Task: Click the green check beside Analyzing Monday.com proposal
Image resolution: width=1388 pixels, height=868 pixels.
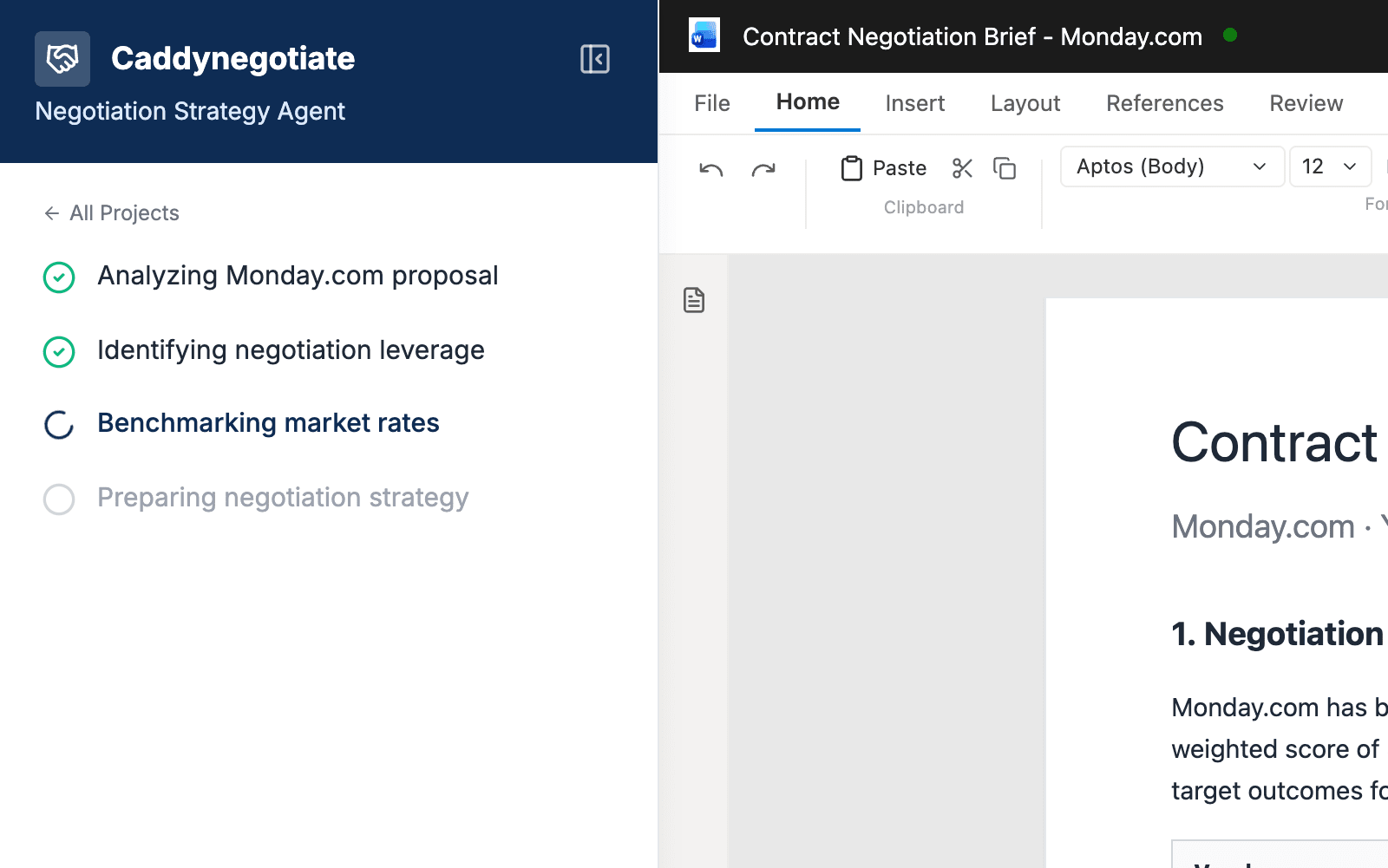Action: (59, 277)
